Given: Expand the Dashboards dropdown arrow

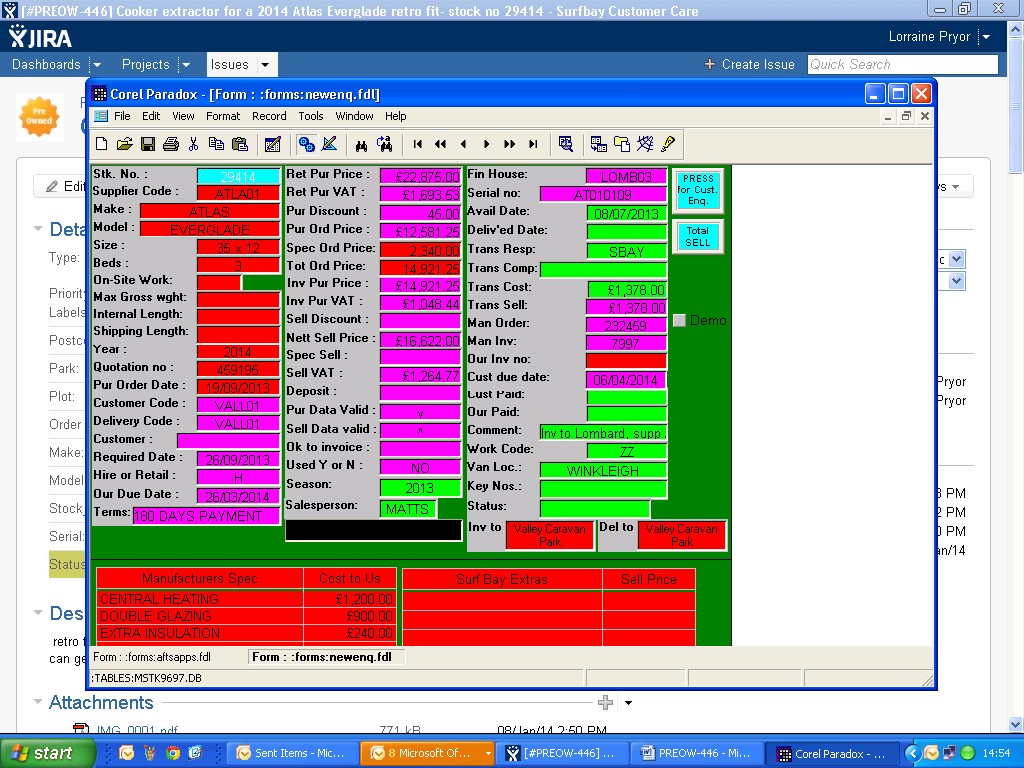Looking at the screenshot, I should point(97,65).
